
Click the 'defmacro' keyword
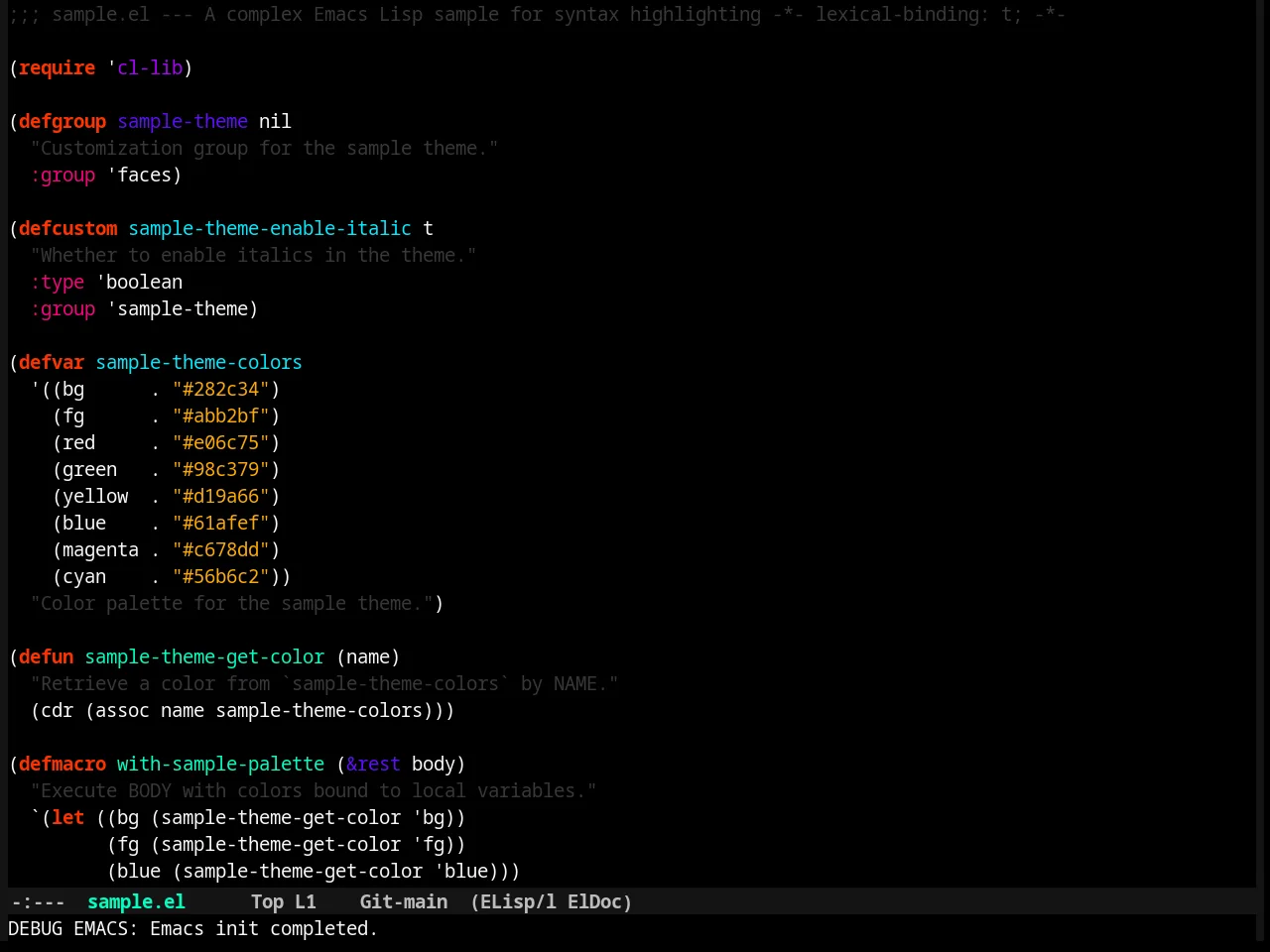63,764
